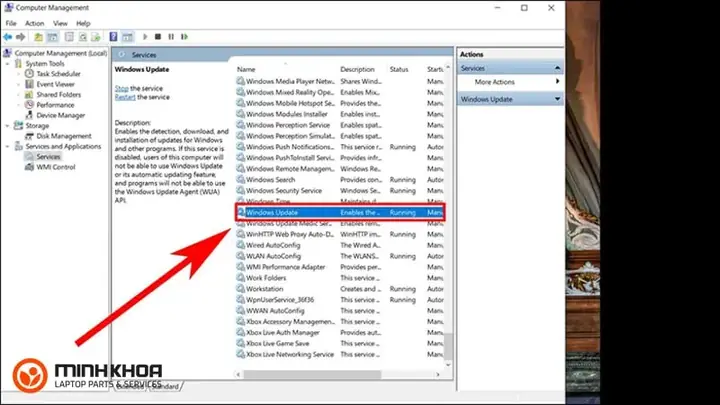Open the Properties toolbar icon

[69, 37]
